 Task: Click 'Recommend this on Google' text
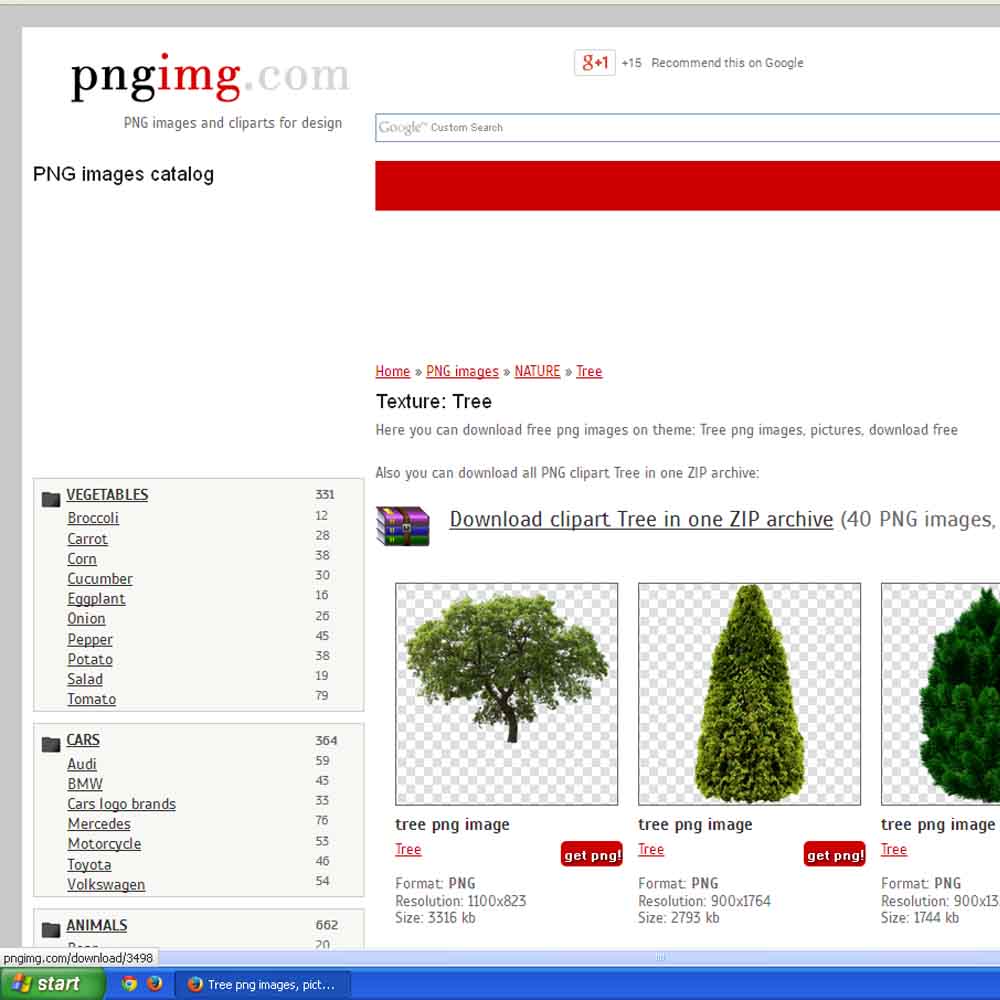[x=728, y=62]
